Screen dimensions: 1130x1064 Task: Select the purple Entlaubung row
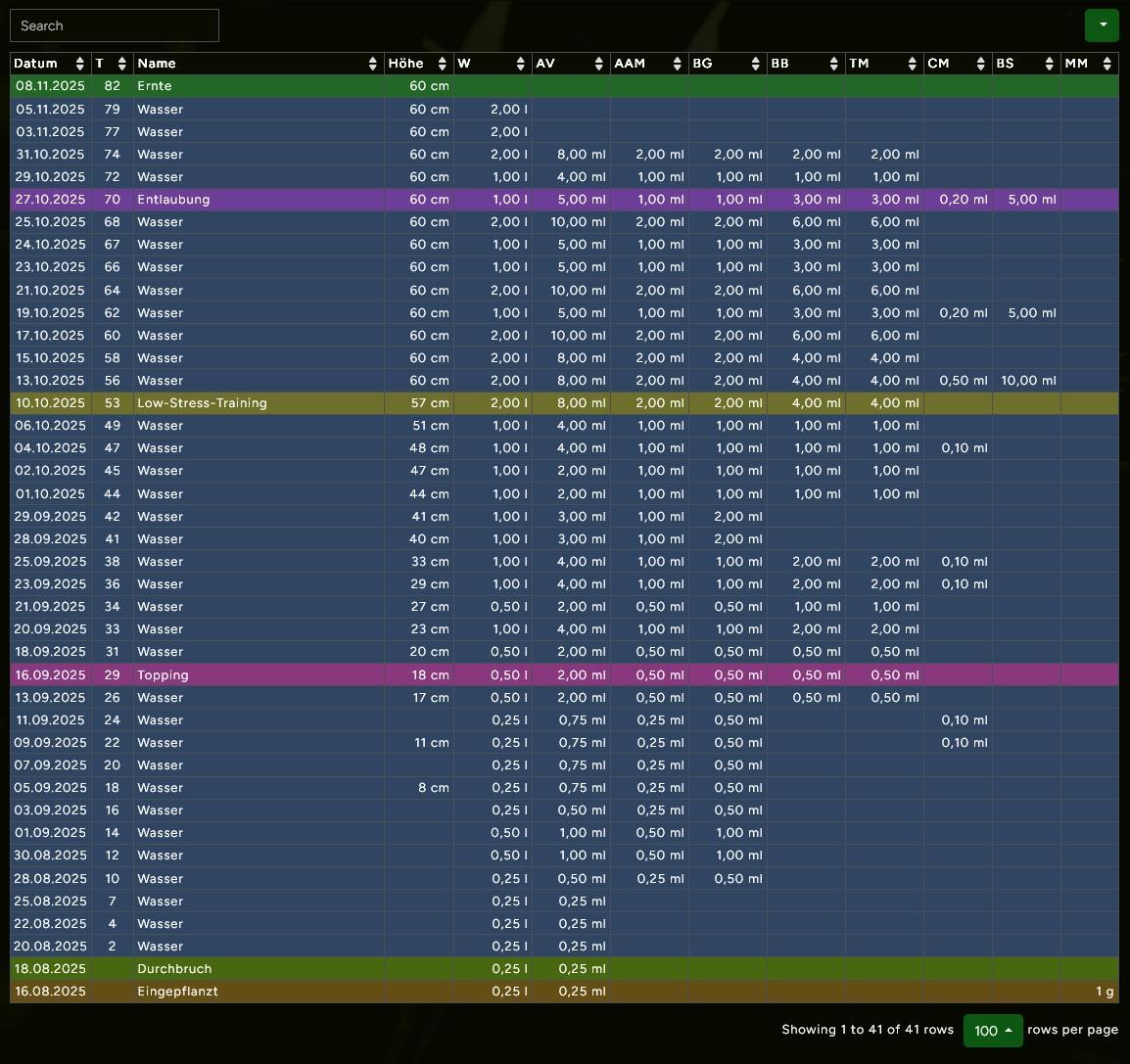259,200
